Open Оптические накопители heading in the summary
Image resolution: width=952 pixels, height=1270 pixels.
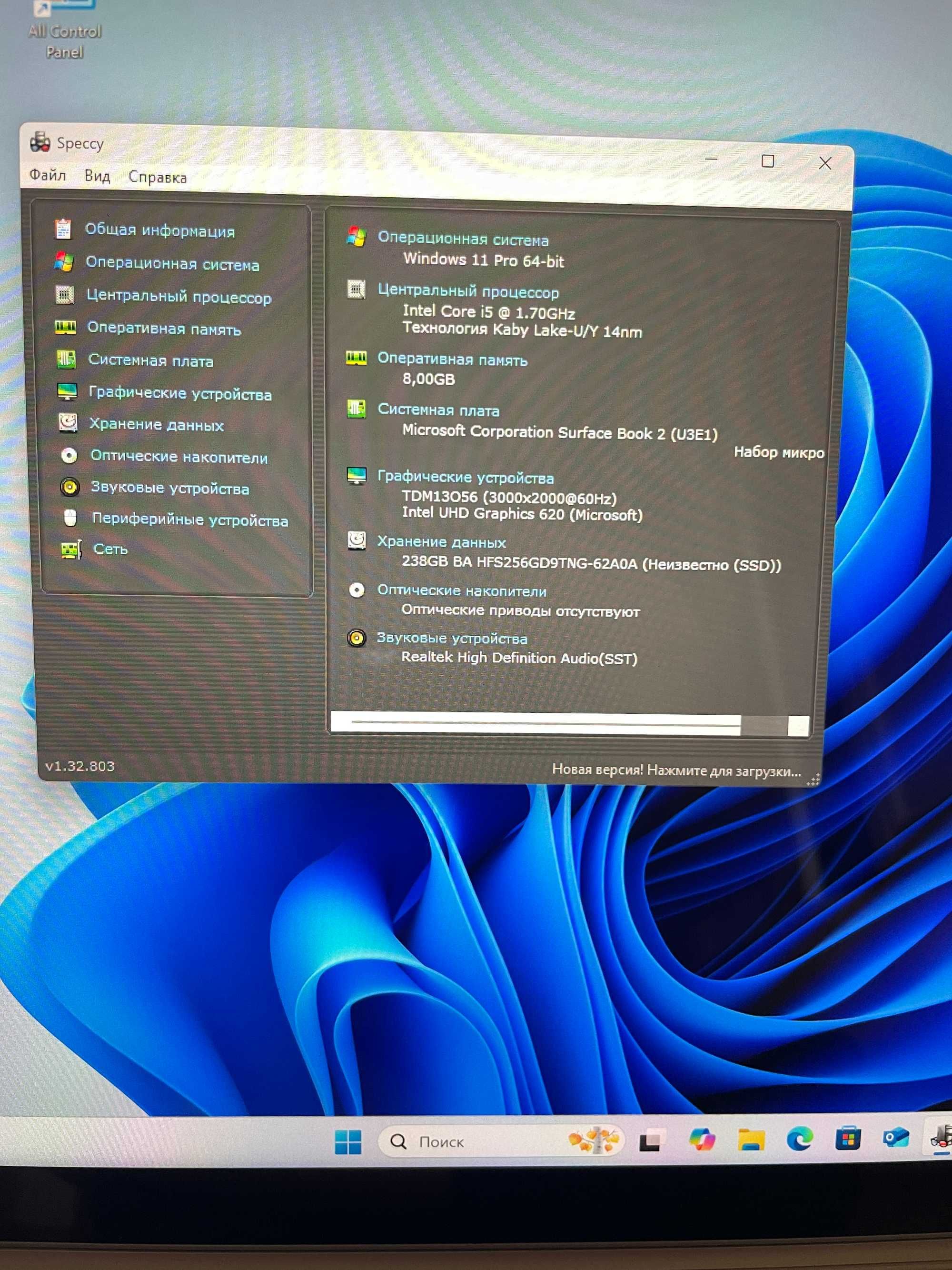pyautogui.click(x=461, y=590)
